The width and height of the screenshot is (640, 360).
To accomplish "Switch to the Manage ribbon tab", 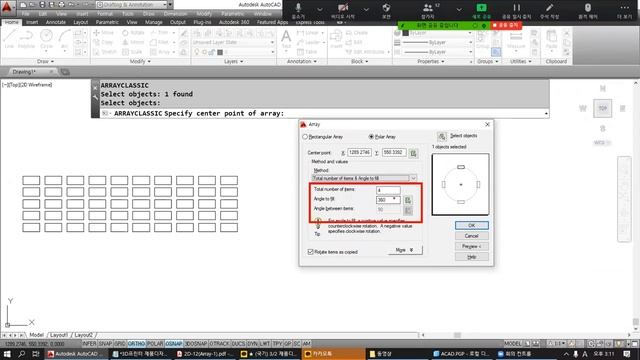I will pyautogui.click(x=153, y=22).
